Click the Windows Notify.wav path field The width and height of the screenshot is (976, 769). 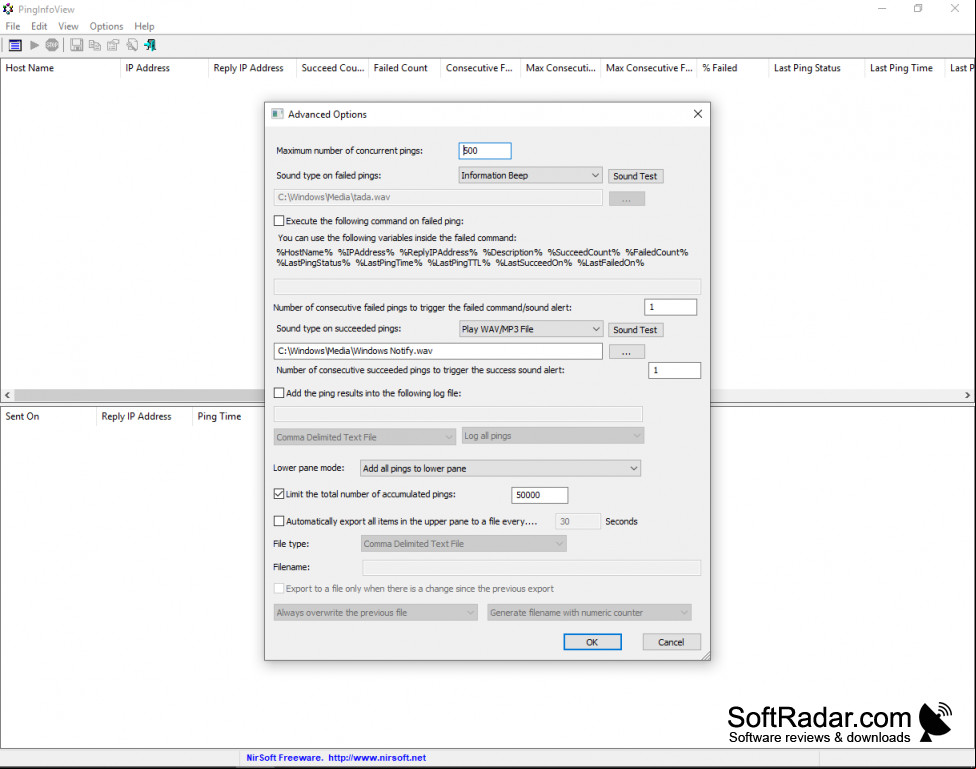(438, 351)
